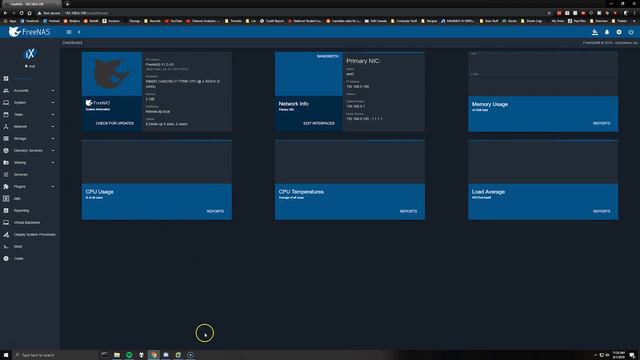Image resolution: width=640 pixels, height=360 pixels.
Task: Open the settings gear menu
Action: (619, 32)
